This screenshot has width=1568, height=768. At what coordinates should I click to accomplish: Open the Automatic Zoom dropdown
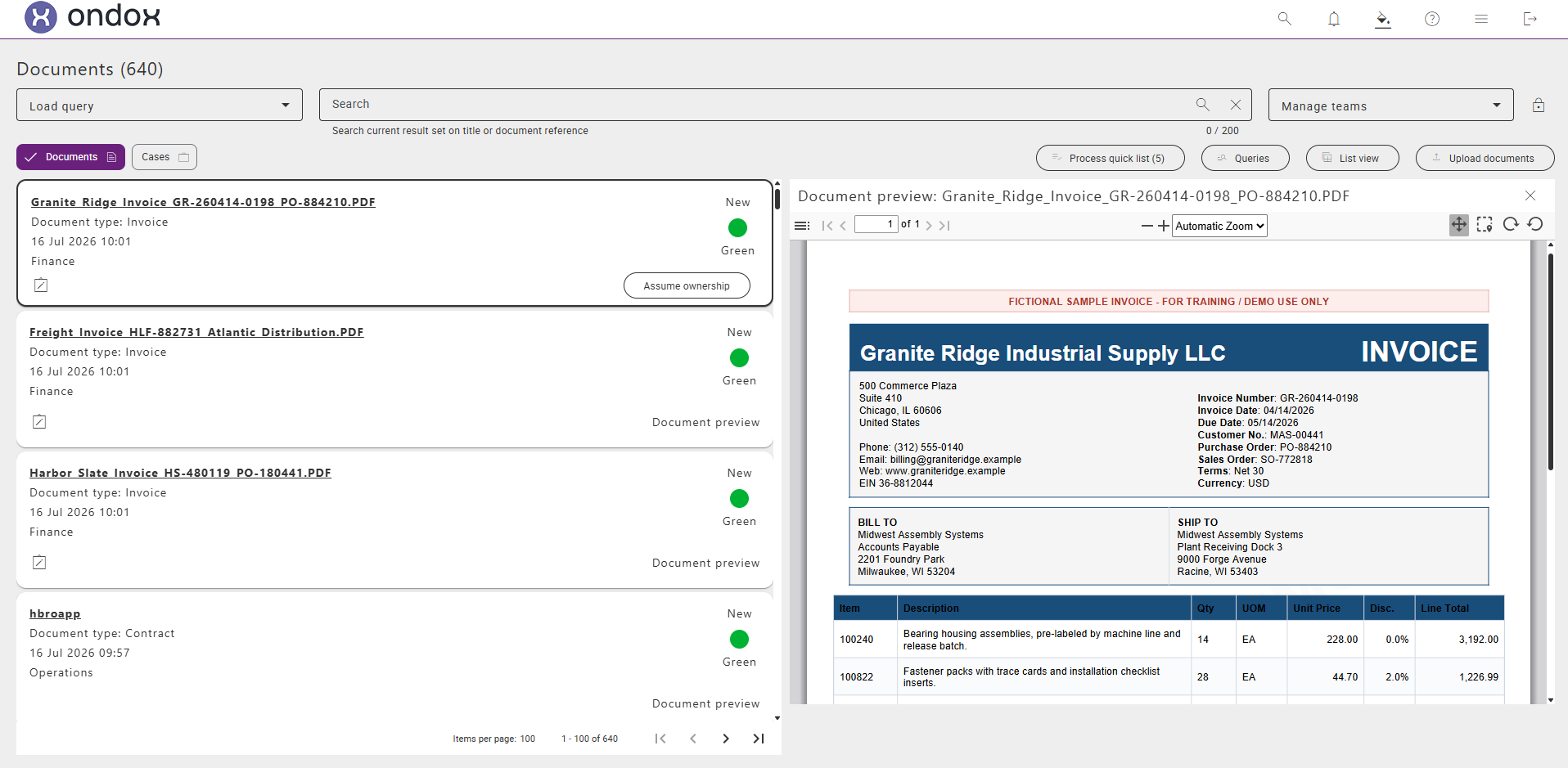click(x=1220, y=226)
